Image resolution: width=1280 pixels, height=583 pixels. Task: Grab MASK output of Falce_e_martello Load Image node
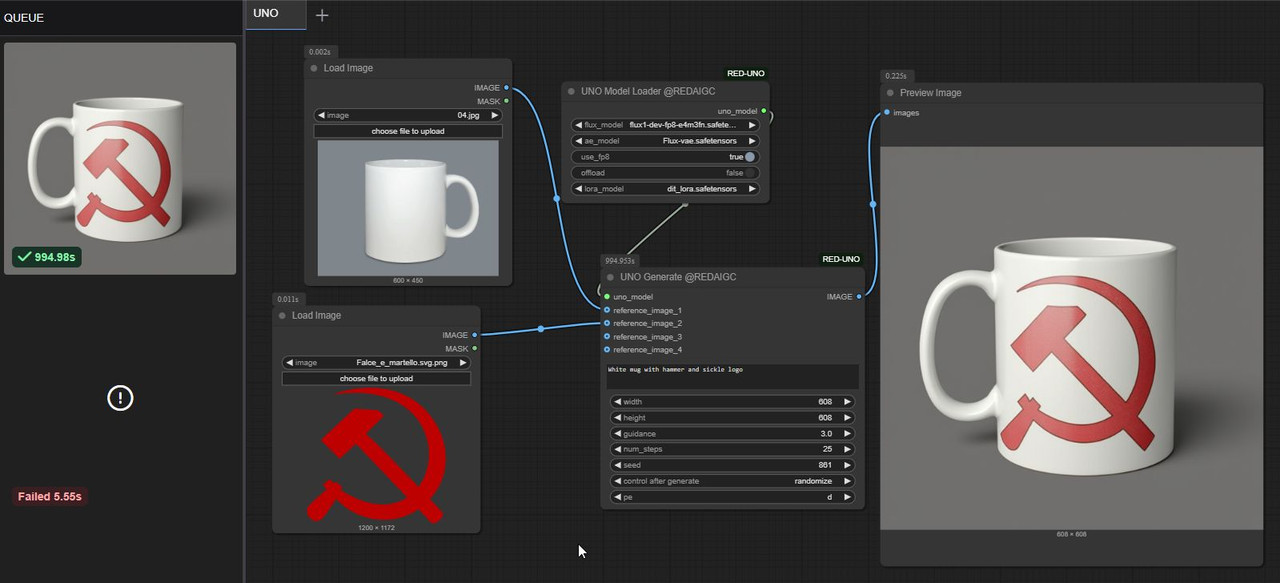(x=474, y=348)
